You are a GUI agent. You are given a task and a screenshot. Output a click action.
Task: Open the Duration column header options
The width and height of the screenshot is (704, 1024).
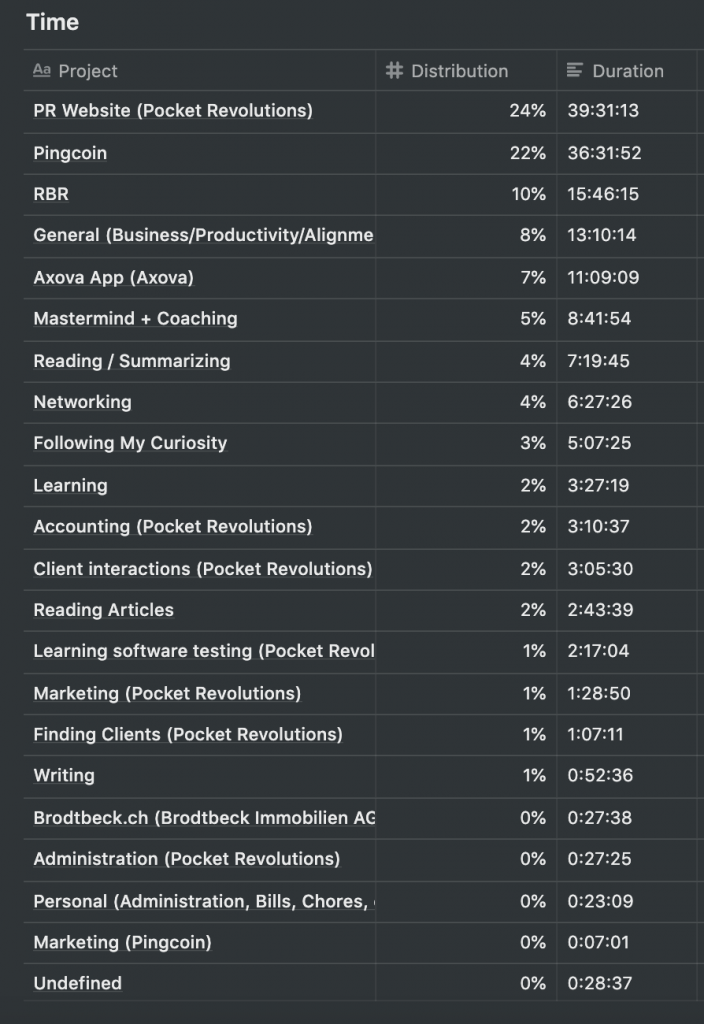tap(627, 71)
